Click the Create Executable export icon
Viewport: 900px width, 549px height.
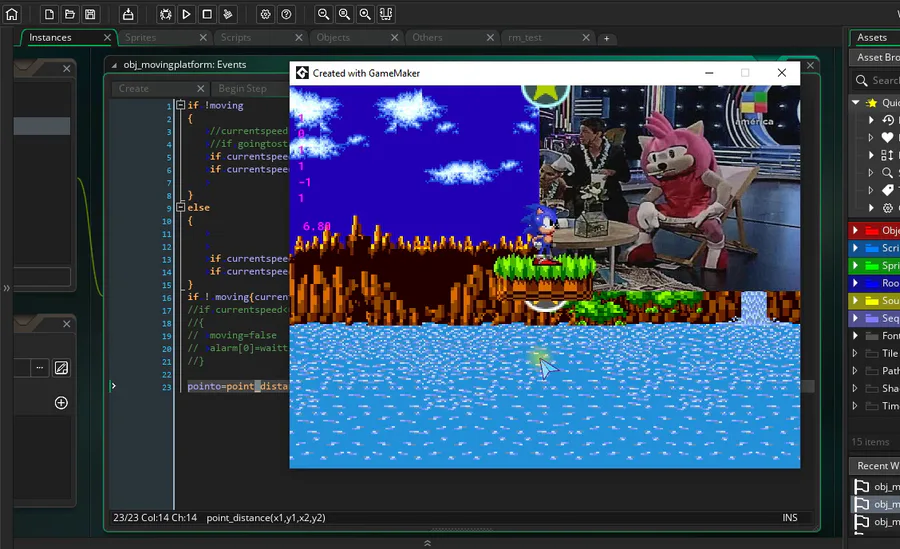point(128,14)
